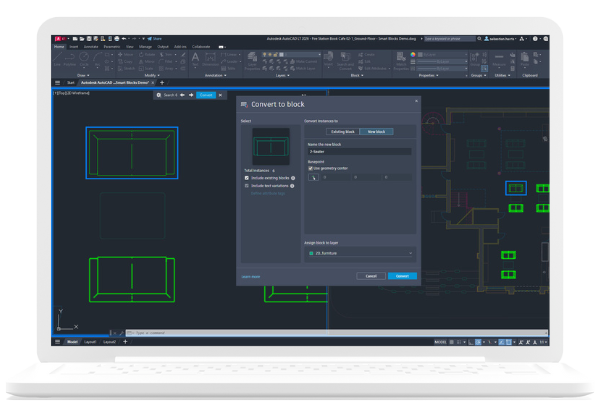The width and height of the screenshot is (600, 414).
Task: Click green layer color swatch for 20_furniture
Action: pos(311,253)
